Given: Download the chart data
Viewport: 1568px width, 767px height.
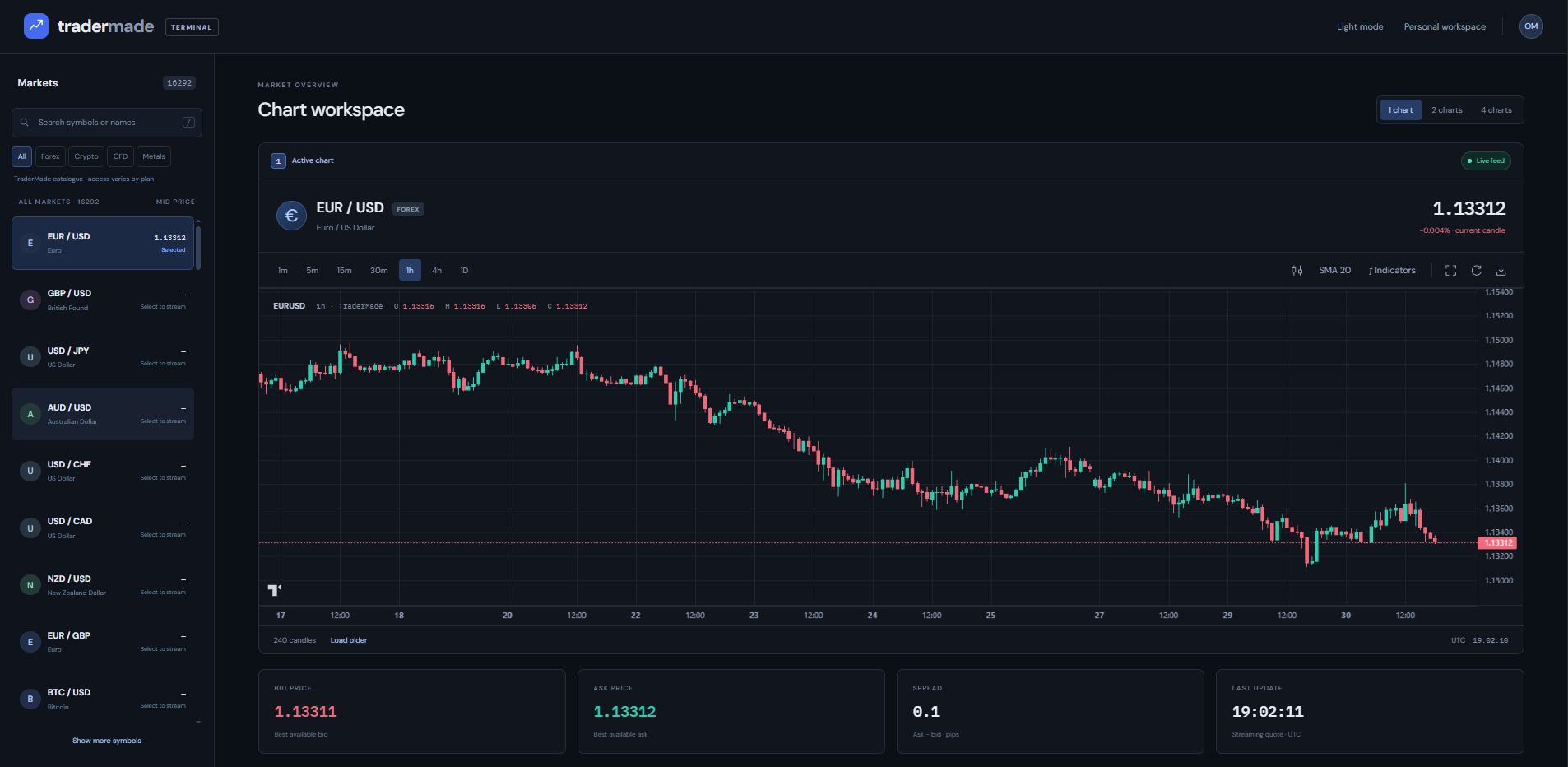Looking at the screenshot, I should coord(1501,271).
